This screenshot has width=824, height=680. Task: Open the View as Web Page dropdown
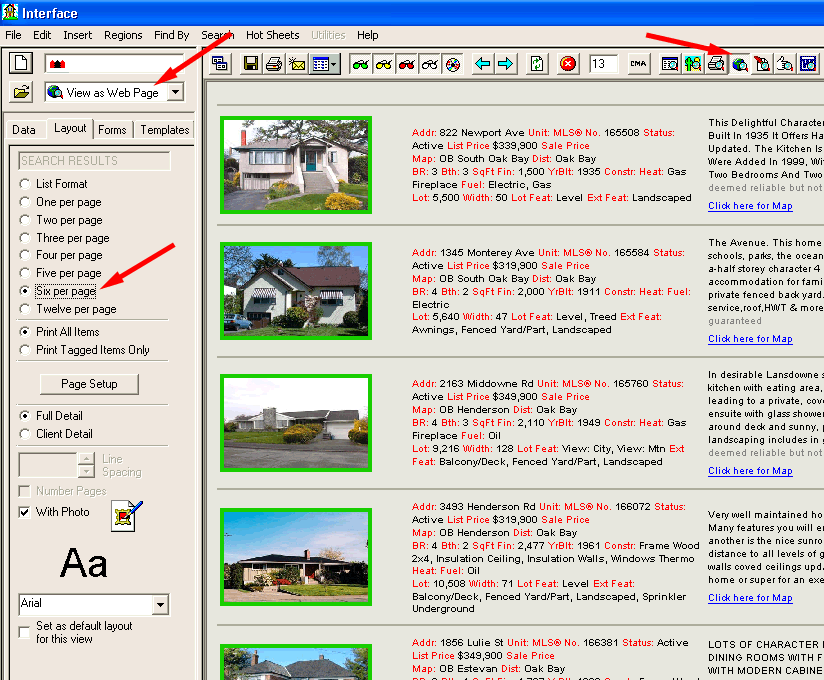176,92
